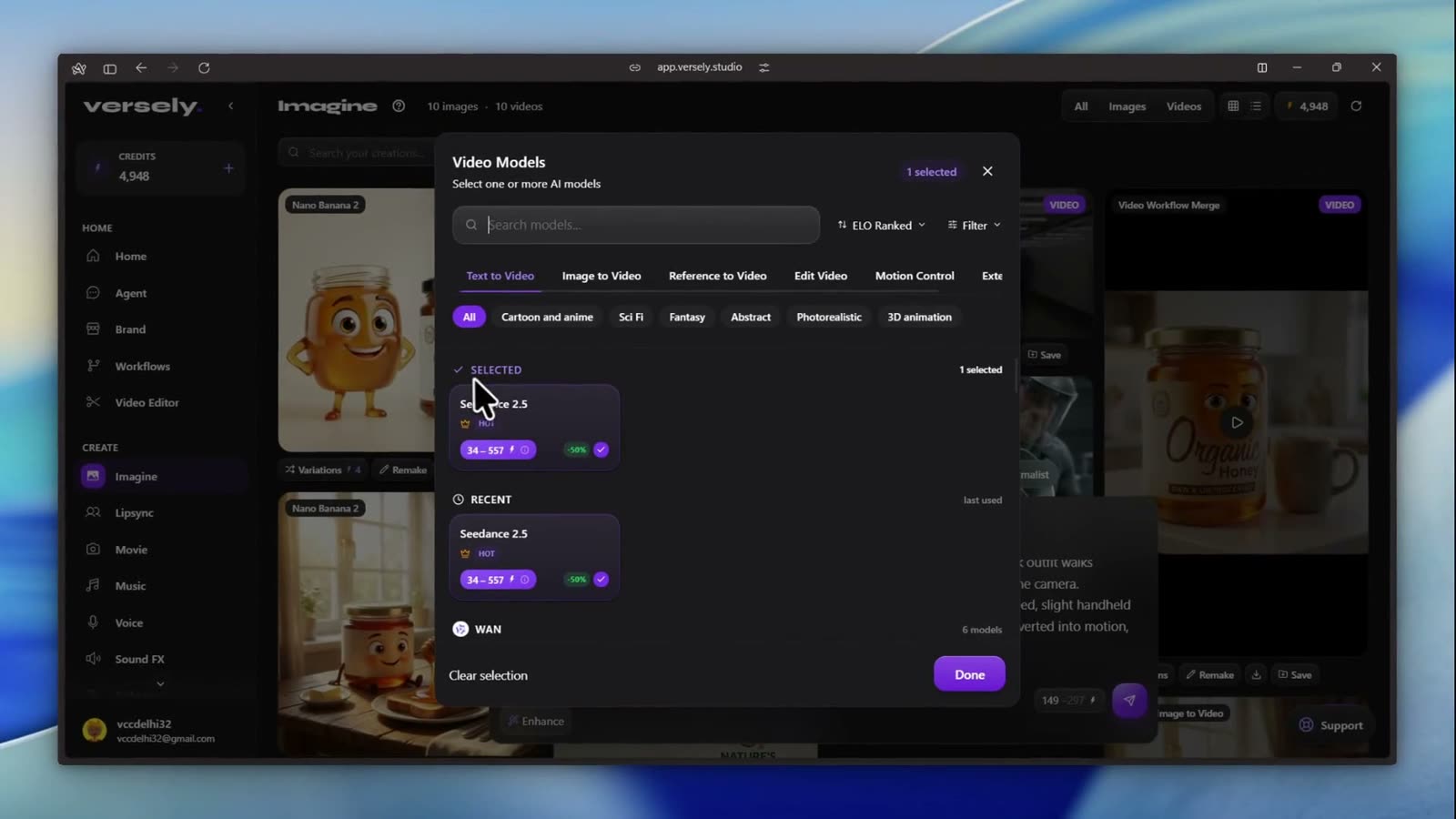Filter by Fantasy style
The width and height of the screenshot is (1456, 819).
[687, 317]
